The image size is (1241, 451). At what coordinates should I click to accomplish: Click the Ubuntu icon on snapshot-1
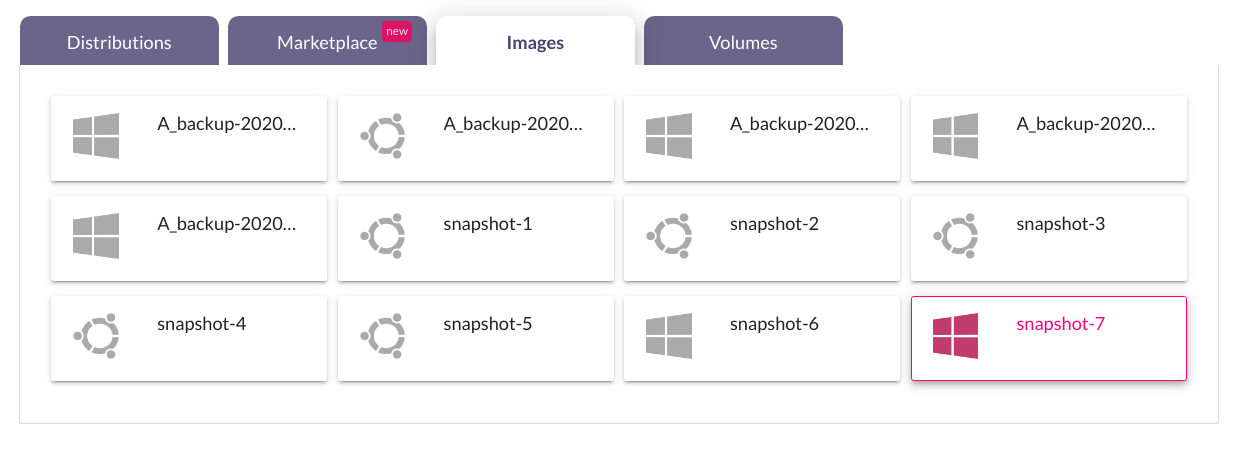tap(383, 236)
